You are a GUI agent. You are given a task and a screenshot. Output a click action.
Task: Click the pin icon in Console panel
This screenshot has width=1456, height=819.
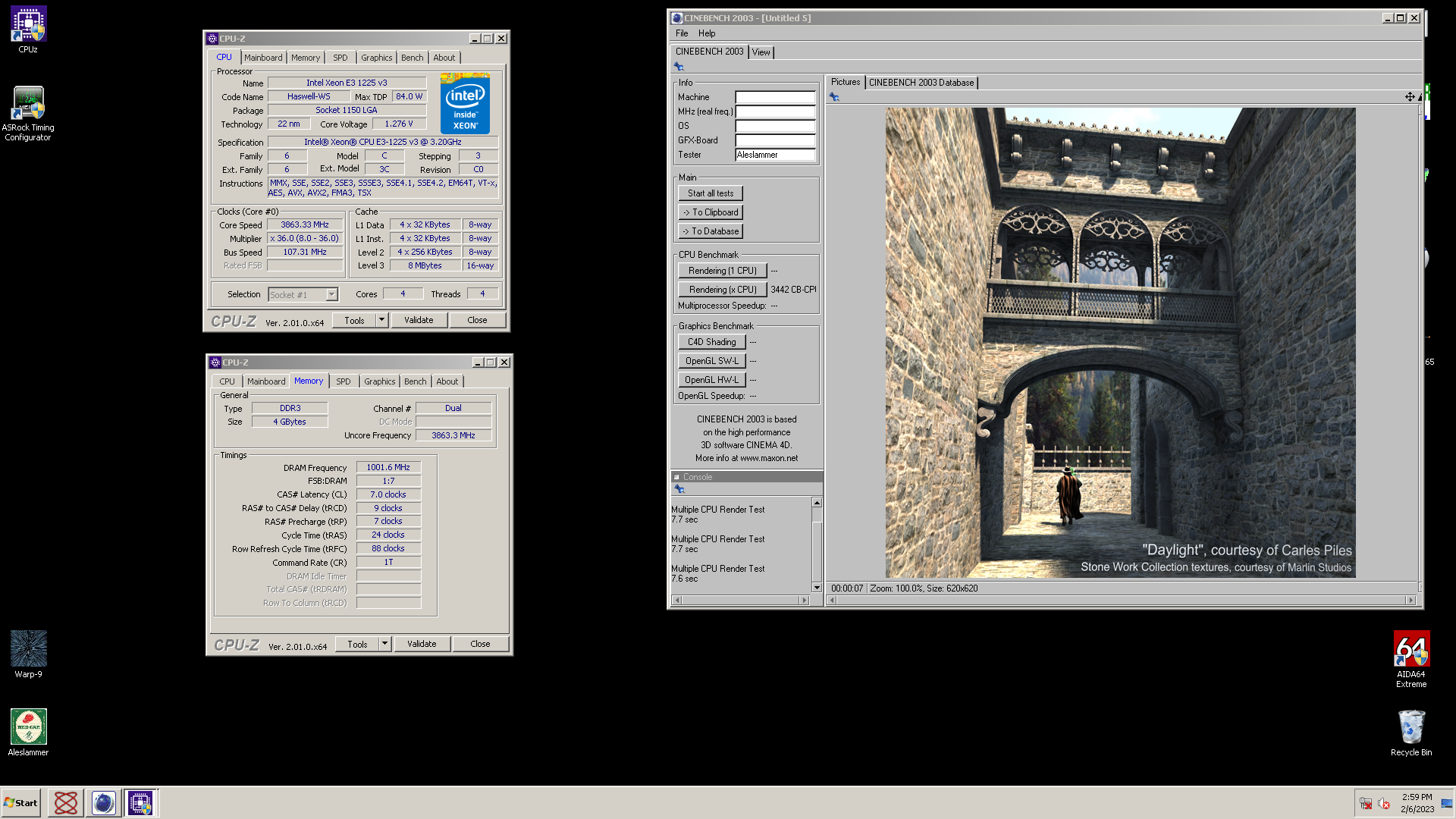click(680, 490)
